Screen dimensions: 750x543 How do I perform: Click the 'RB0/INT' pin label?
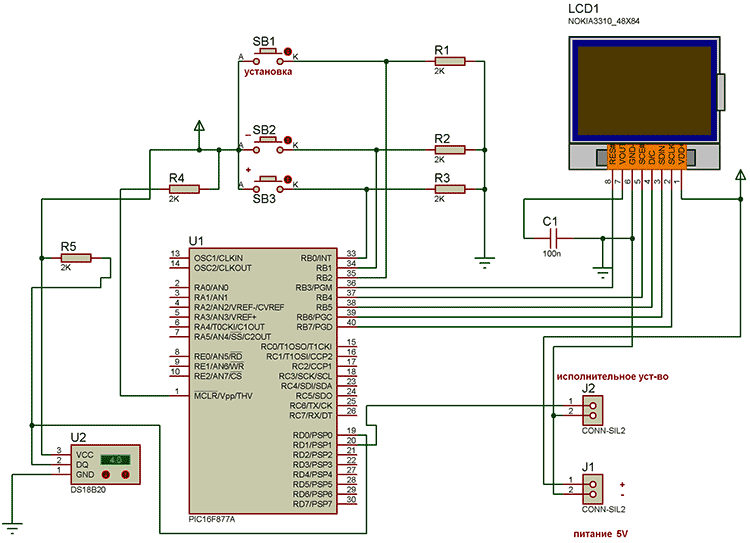click(316, 258)
